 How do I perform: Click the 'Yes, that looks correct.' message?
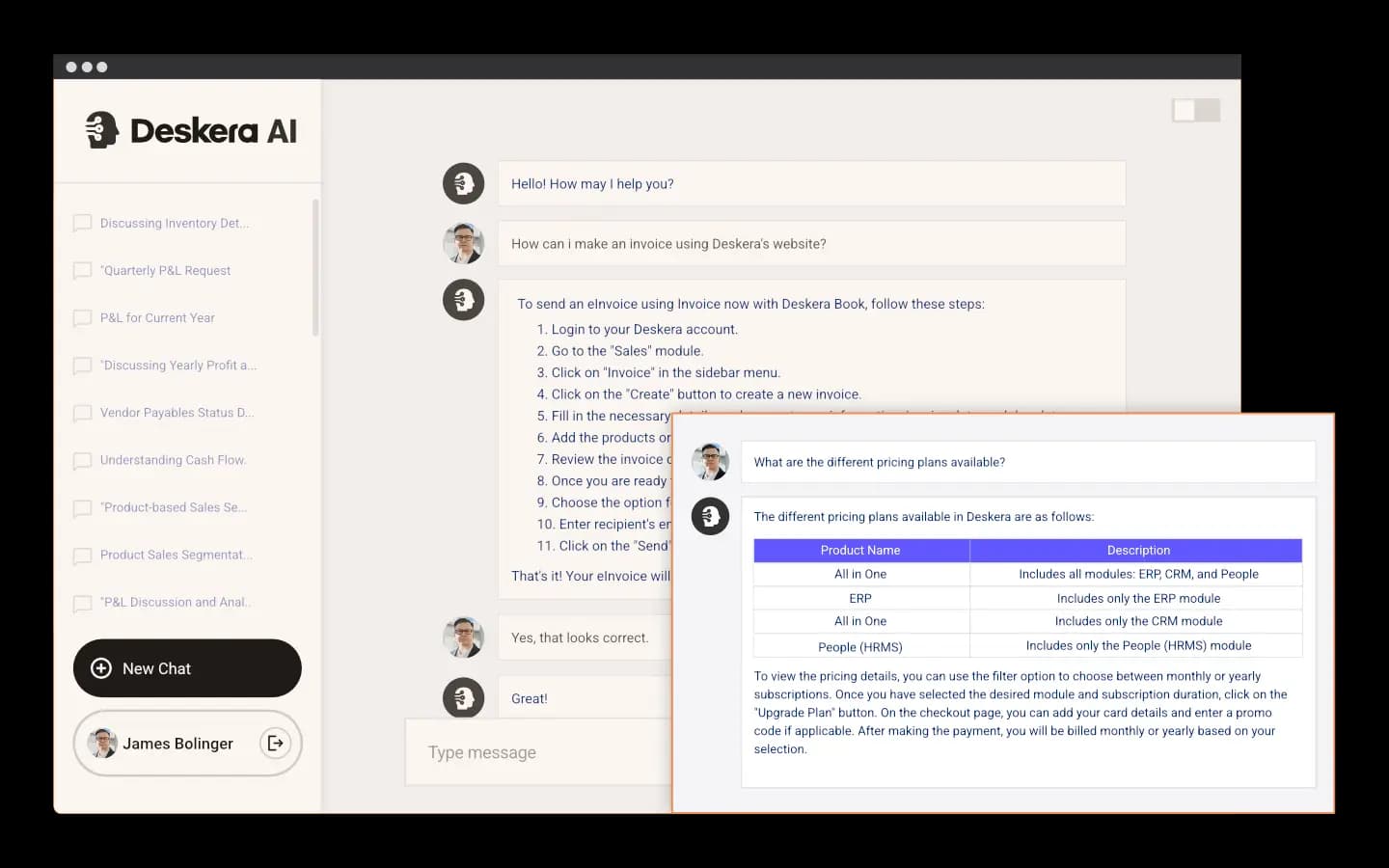click(586, 637)
